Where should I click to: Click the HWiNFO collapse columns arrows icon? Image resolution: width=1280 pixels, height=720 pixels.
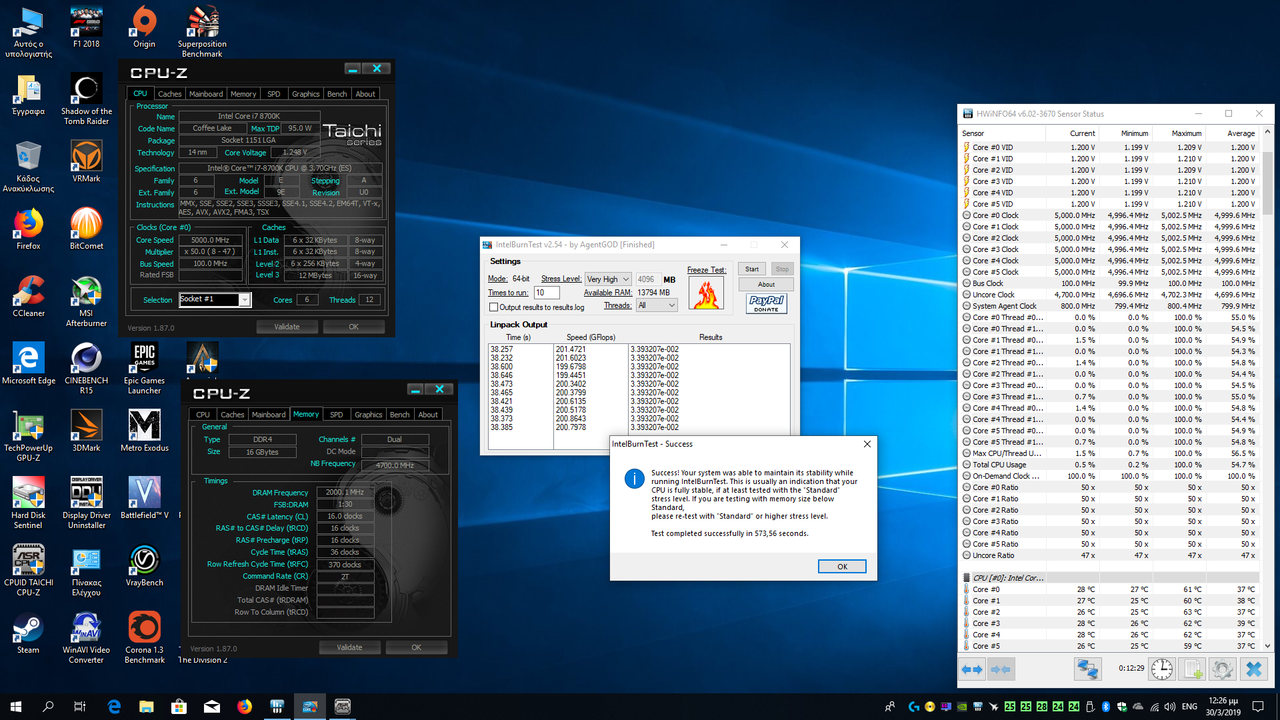1001,669
